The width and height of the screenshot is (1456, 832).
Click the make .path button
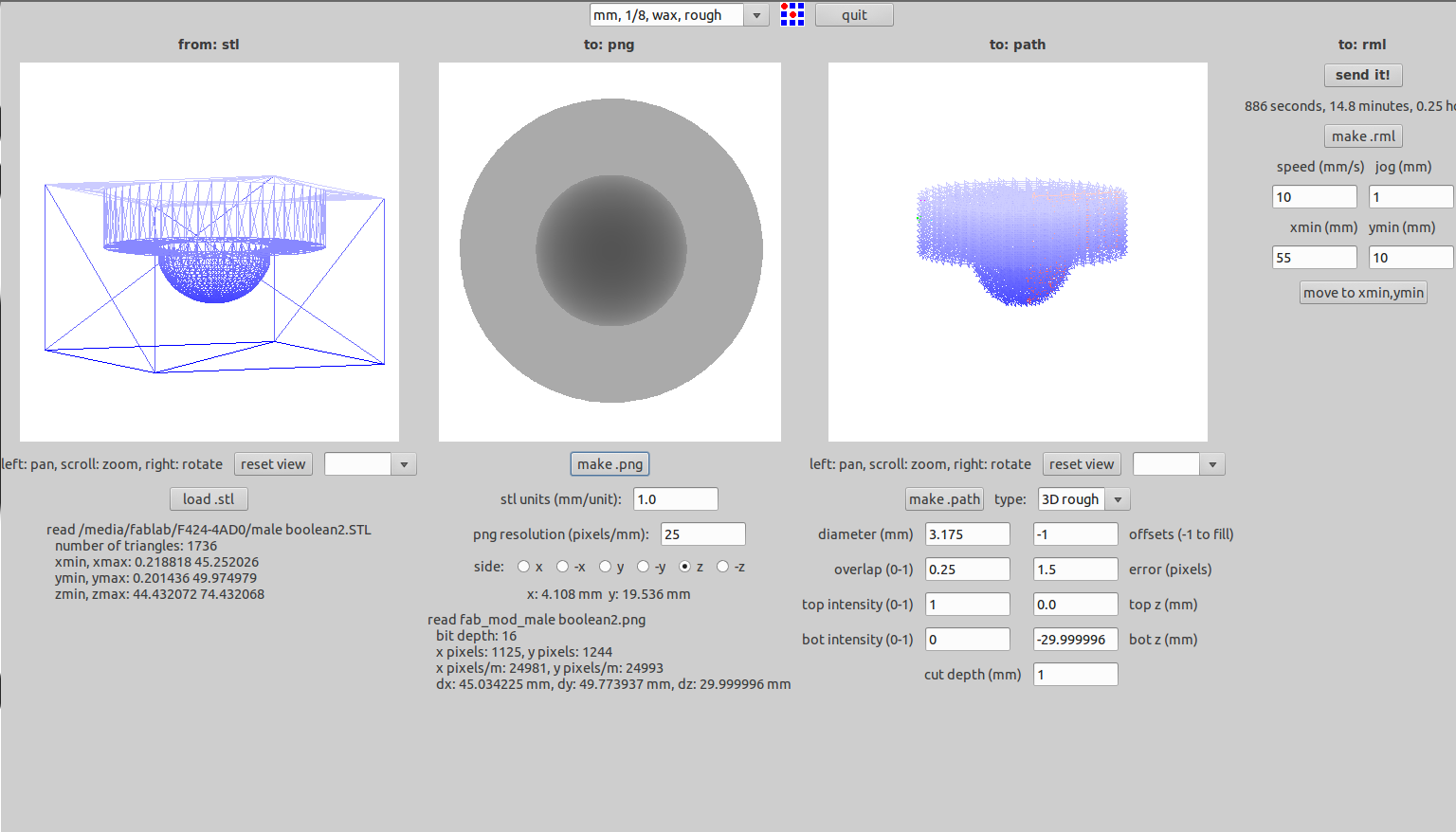tap(944, 499)
